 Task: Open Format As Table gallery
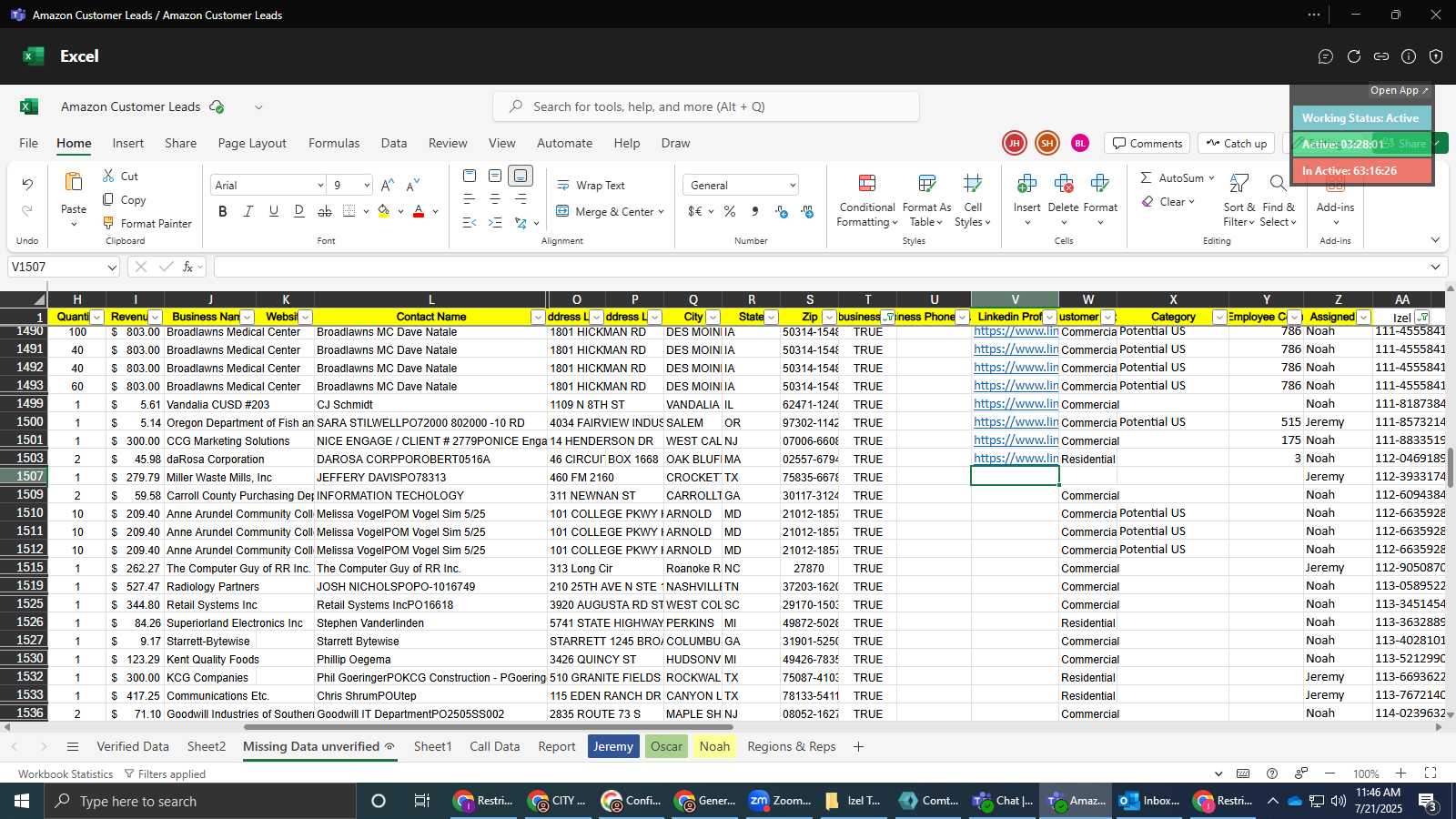tap(926, 201)
